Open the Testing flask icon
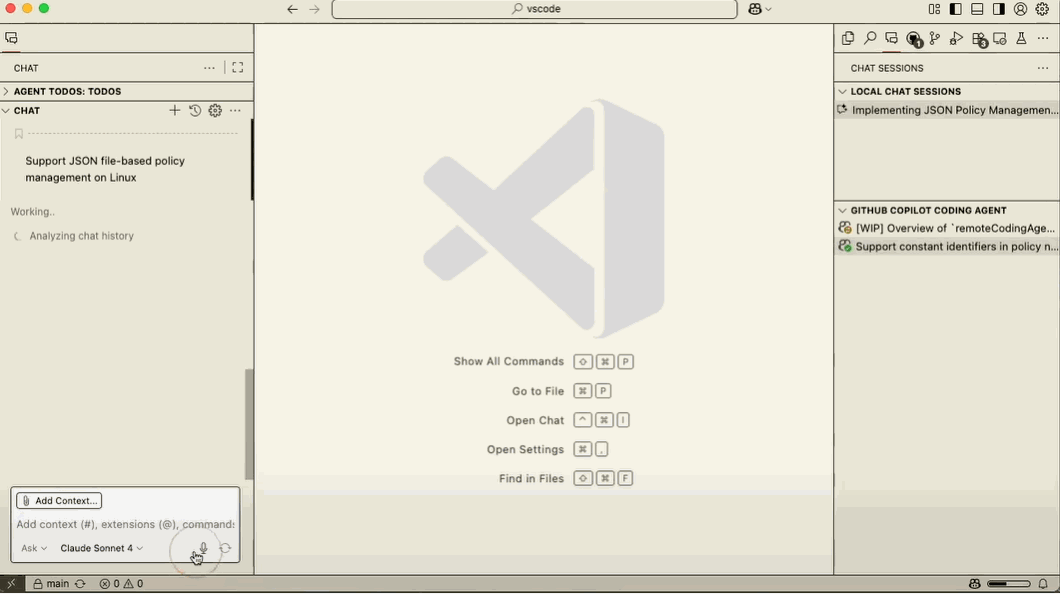 click(x=1021, y=39)
